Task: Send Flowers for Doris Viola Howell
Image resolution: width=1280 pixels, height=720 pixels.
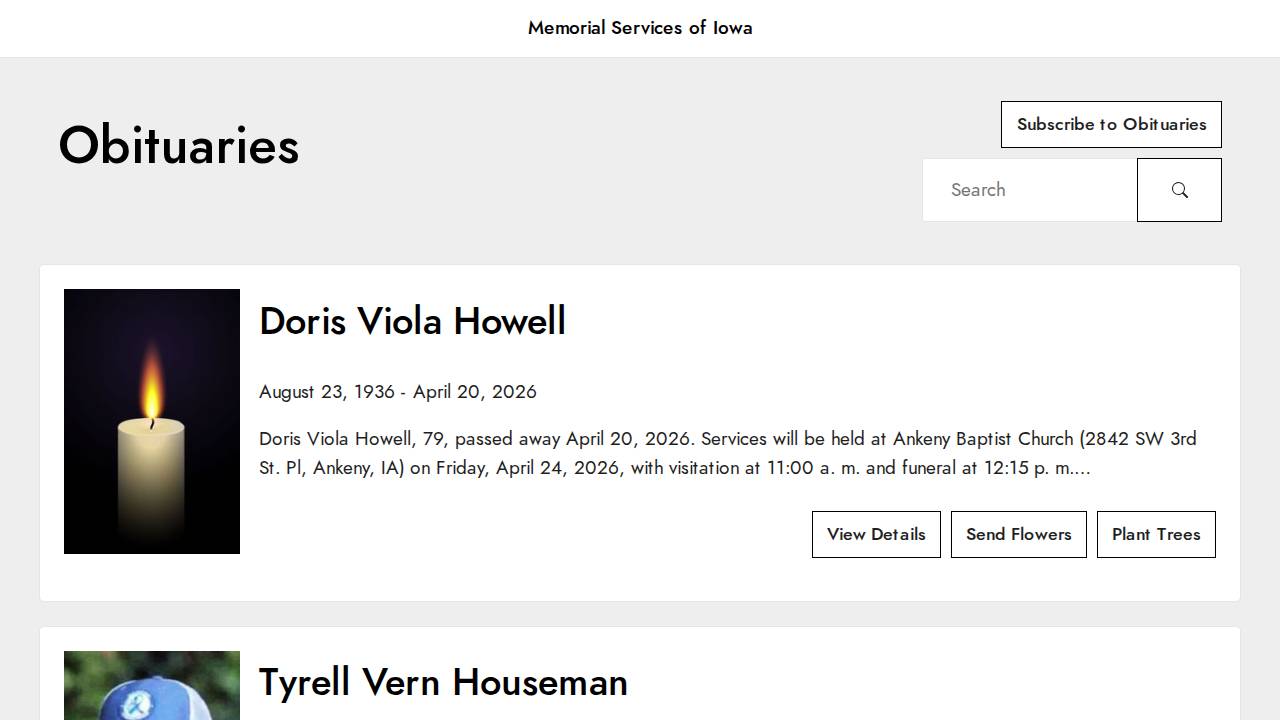Action: click(x=1018, y=534)
